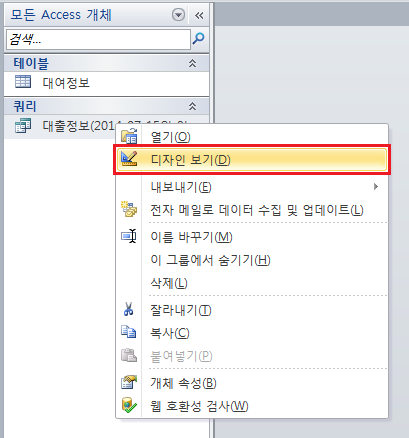Image resolution: width=409 pixels, height=438 pixels.
Task: Select the 대여정보 table entry
Action: tap(106, 82)
